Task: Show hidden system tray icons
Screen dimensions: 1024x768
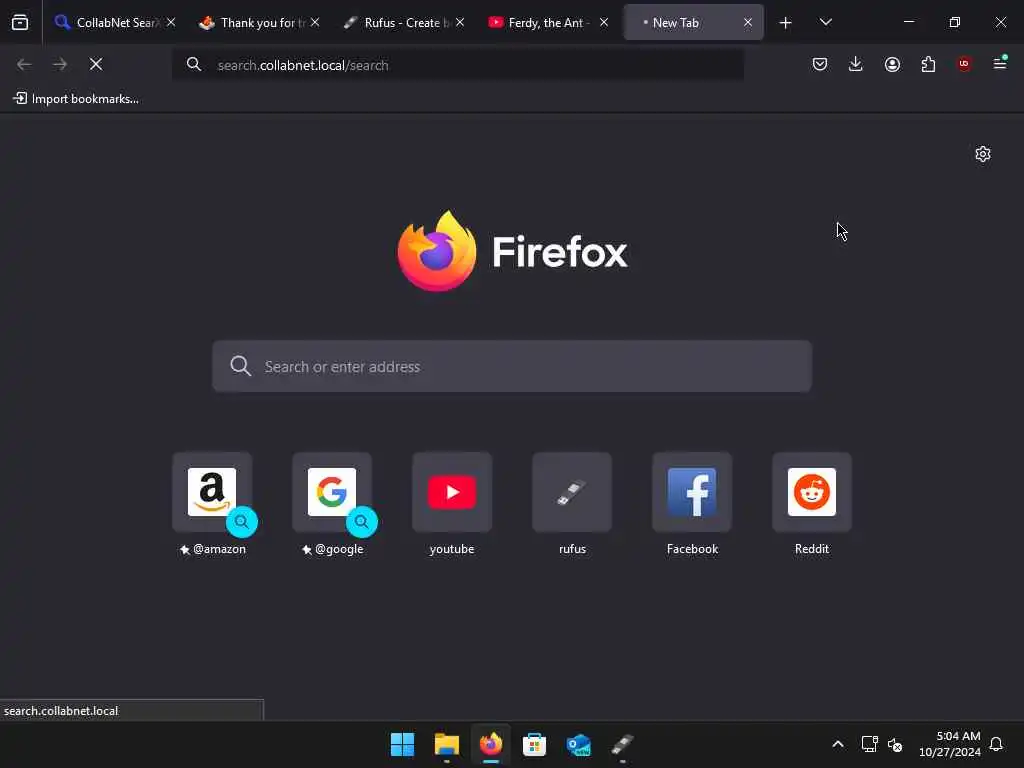Action: (838, 744)
